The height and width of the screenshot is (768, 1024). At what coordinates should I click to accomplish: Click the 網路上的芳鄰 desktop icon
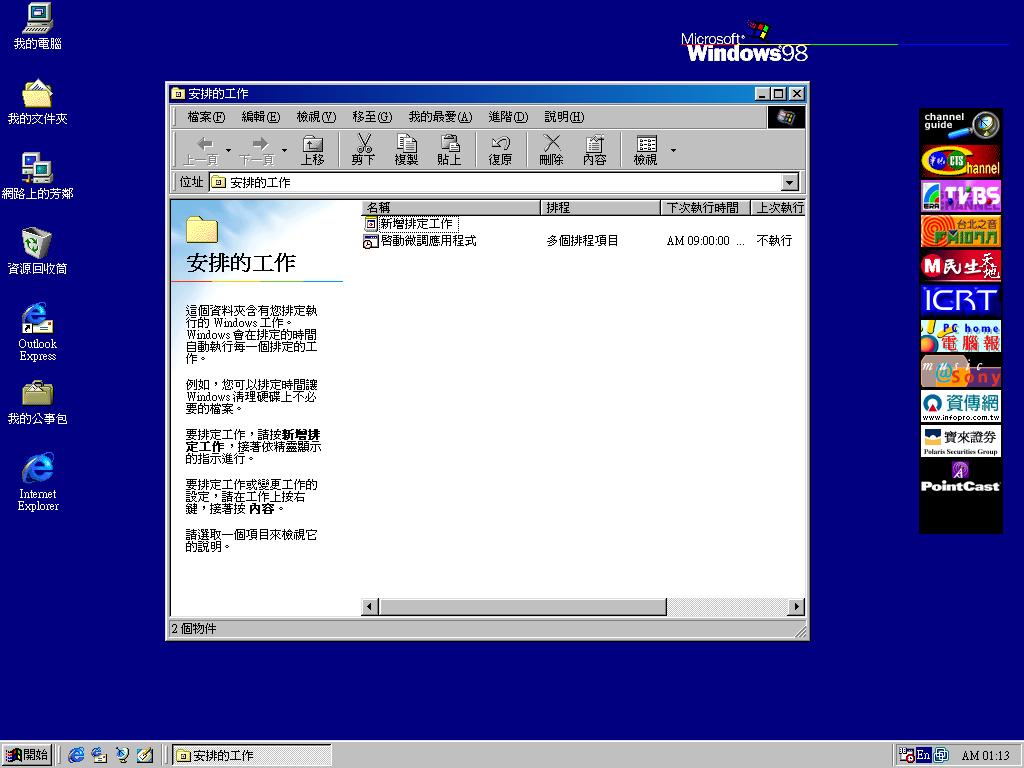tap(37, 176)
